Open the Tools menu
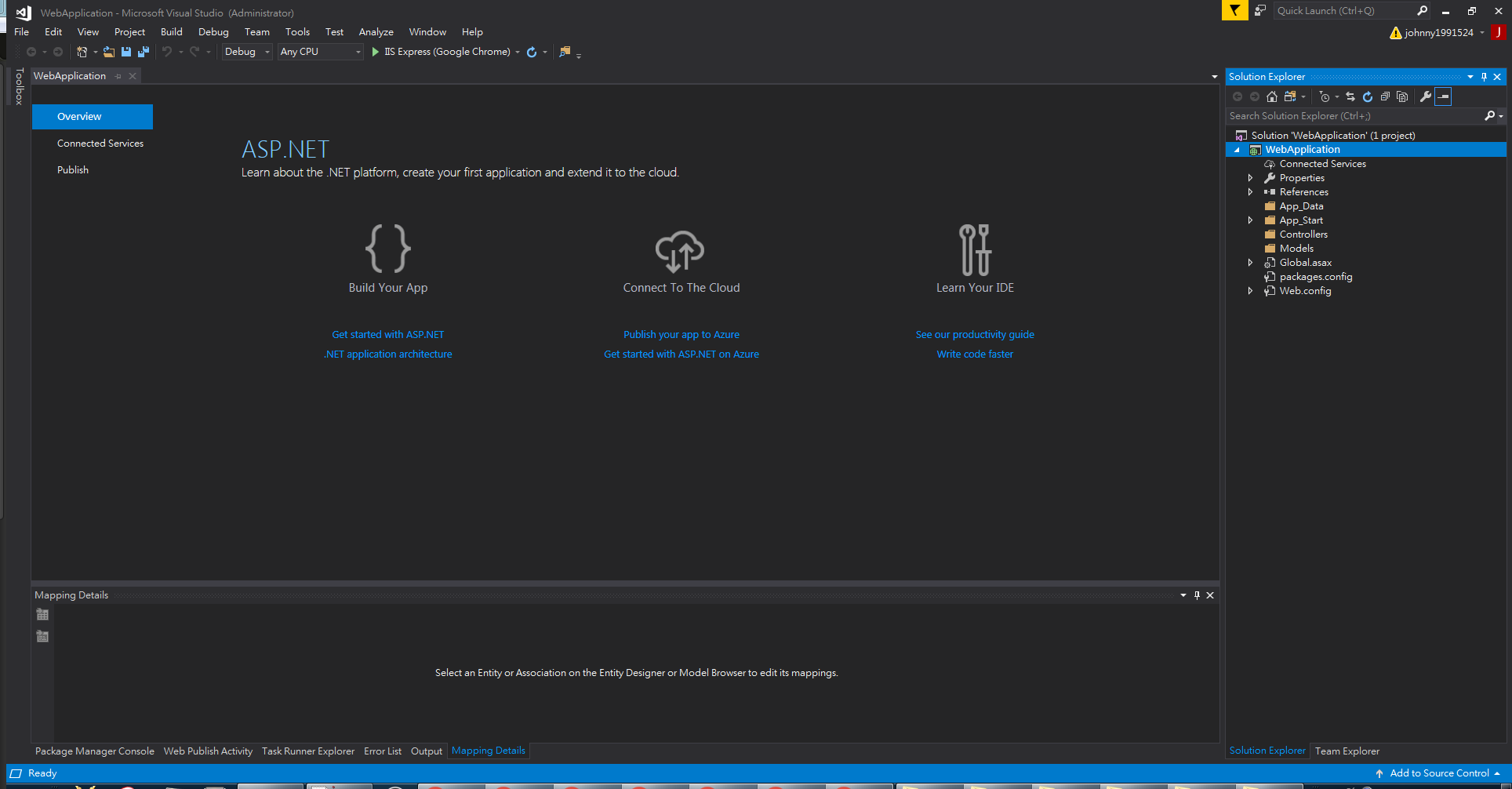1512x789 pixels. coord(298,32)
